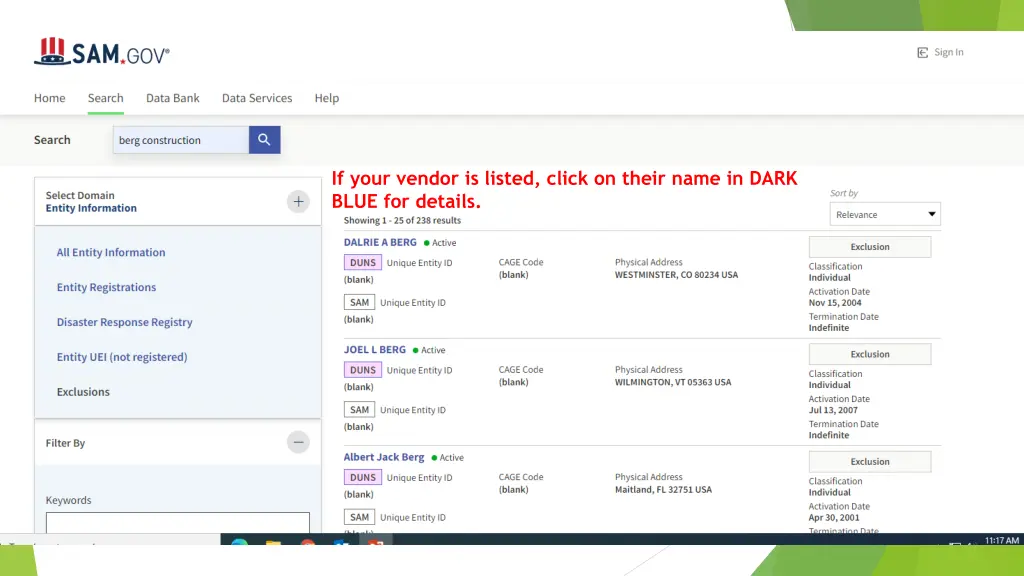Click green Active dot beside Albert Jack Berg
This screenshot has height=576, width=1024.
(x=434, y=458)
